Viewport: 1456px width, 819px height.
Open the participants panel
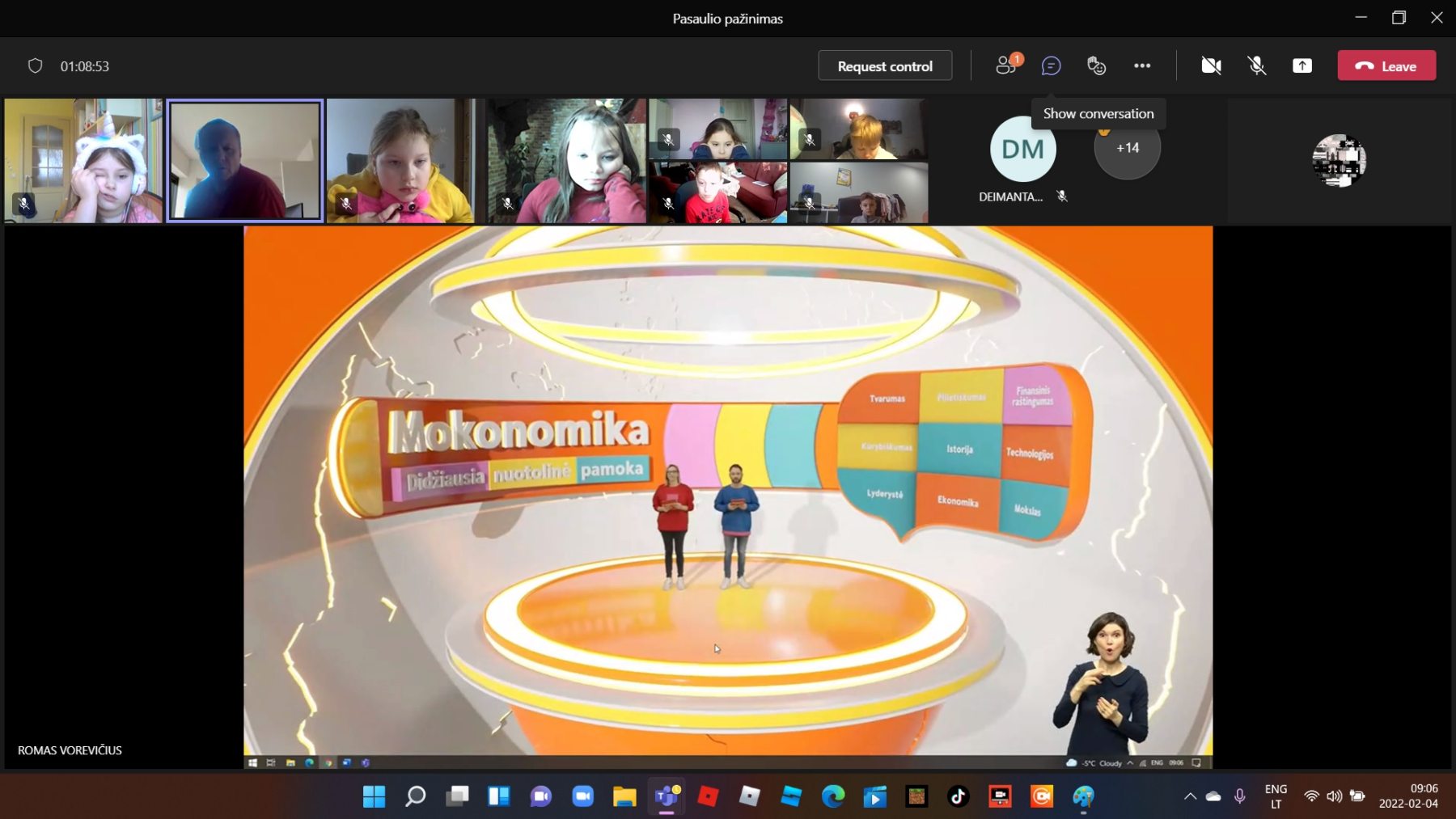(1007, 65)
